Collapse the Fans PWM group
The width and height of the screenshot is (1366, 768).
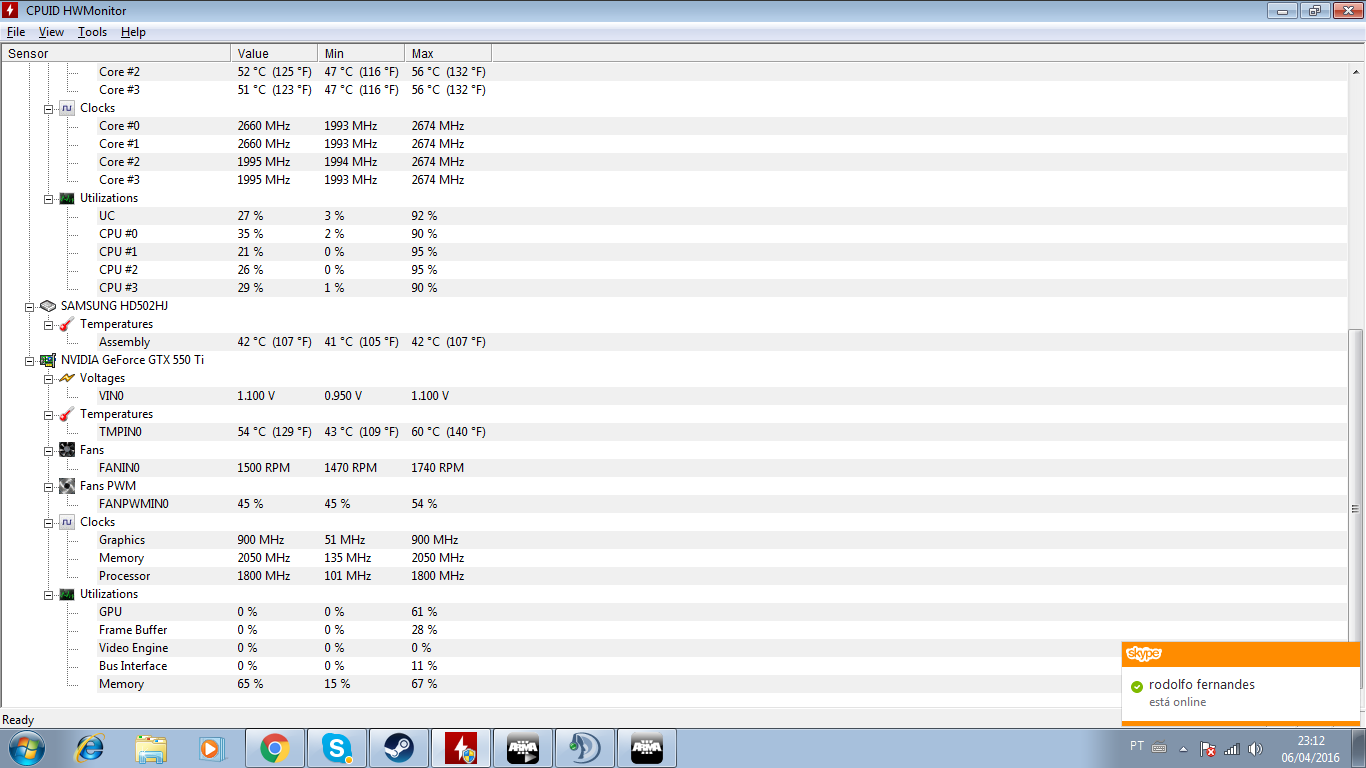pos(48,486)
